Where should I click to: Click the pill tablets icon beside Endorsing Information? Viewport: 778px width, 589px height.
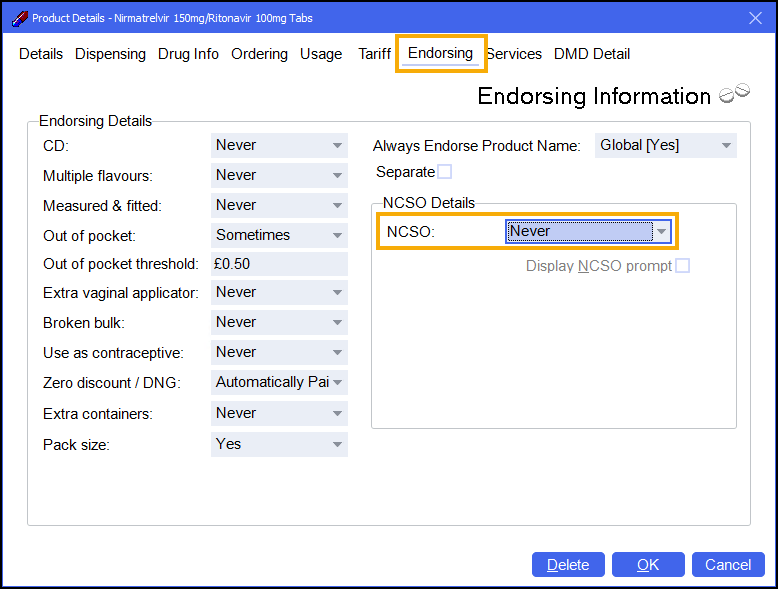click(x=734, y=93)
